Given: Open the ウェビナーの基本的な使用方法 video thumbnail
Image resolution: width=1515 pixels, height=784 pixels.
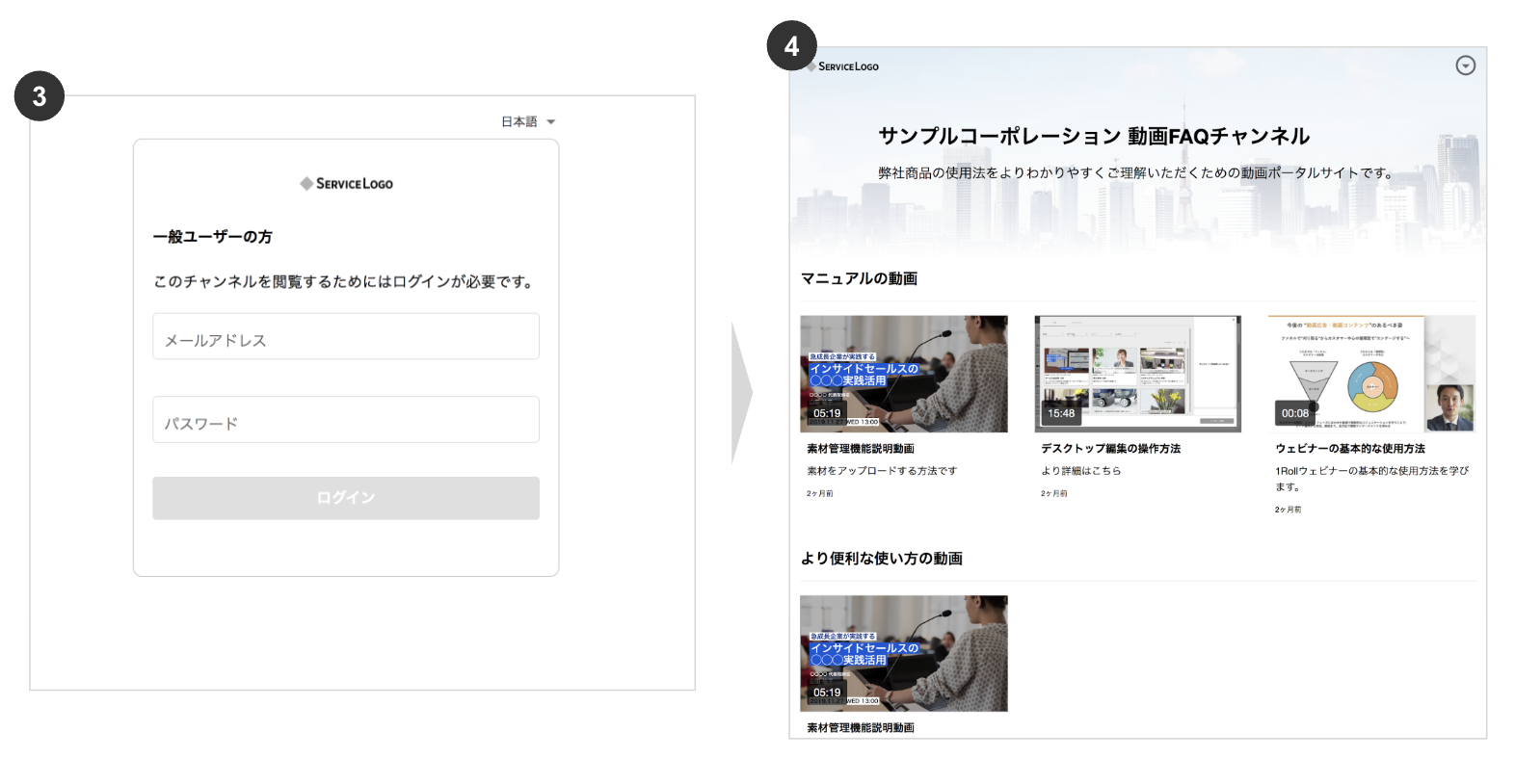Looking at the screenshot, I should [1371, 374].
